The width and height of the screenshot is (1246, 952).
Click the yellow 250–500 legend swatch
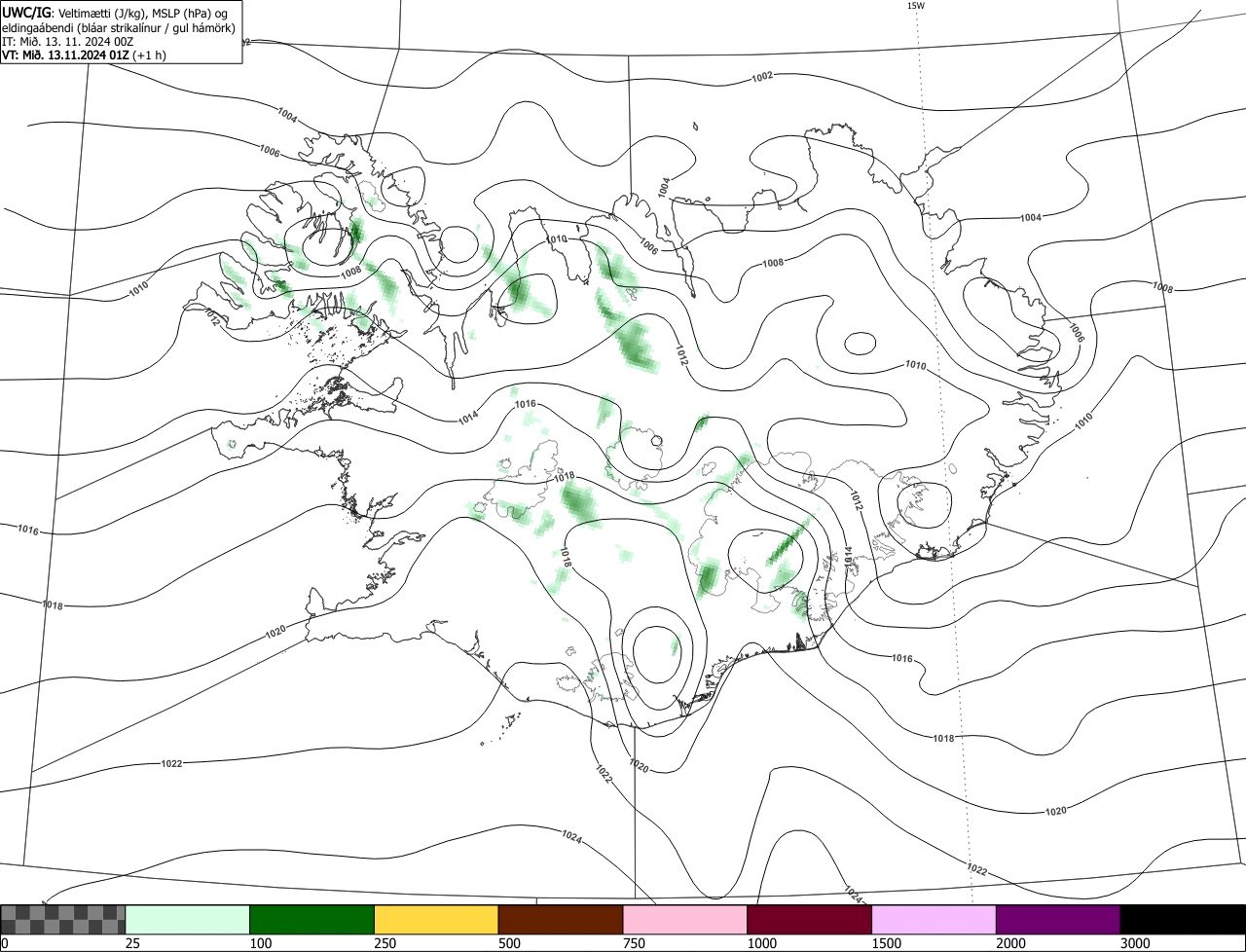pyautogui.click(x=436, y=919)
